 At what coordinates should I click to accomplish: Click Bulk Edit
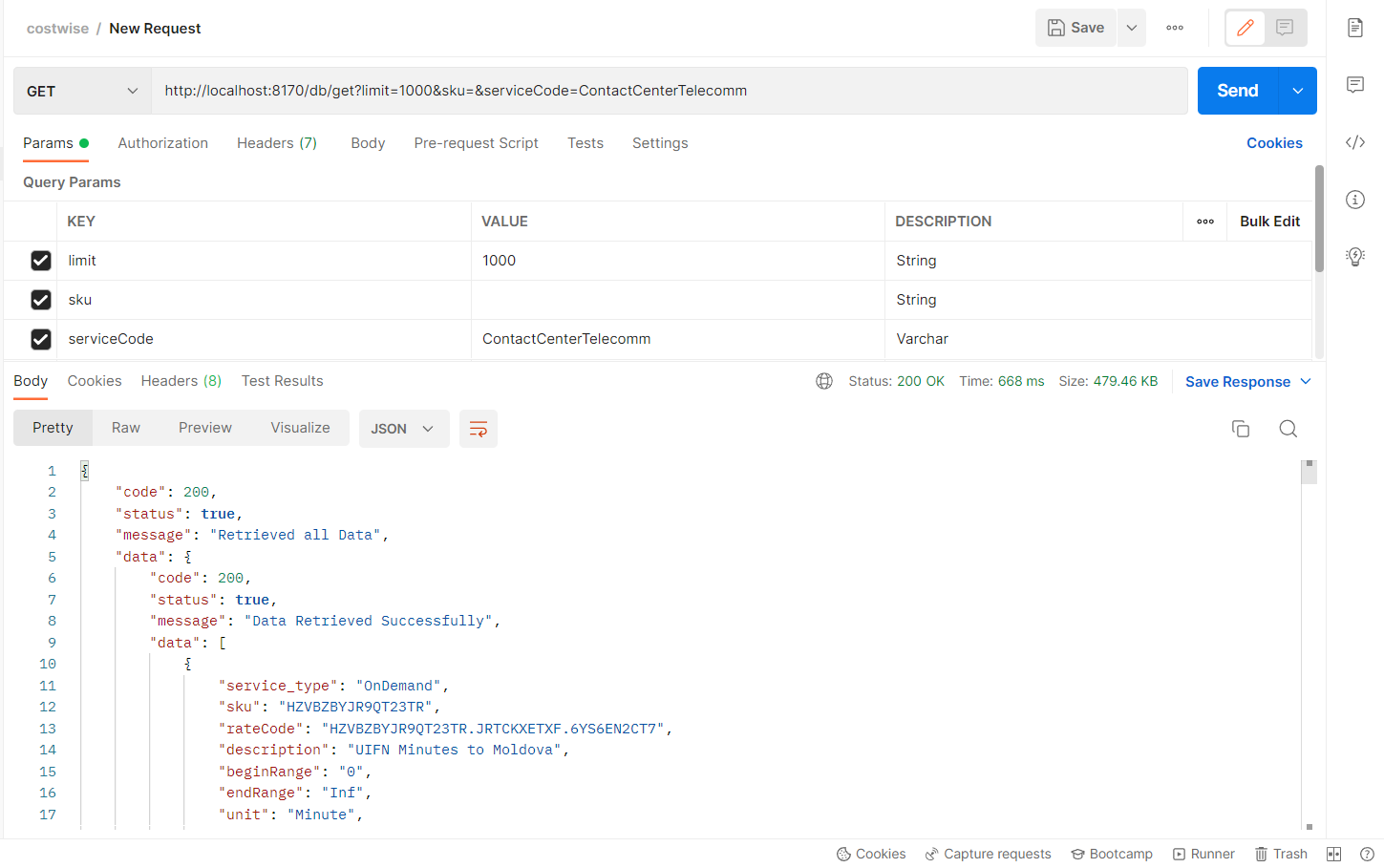(1269, 222)
